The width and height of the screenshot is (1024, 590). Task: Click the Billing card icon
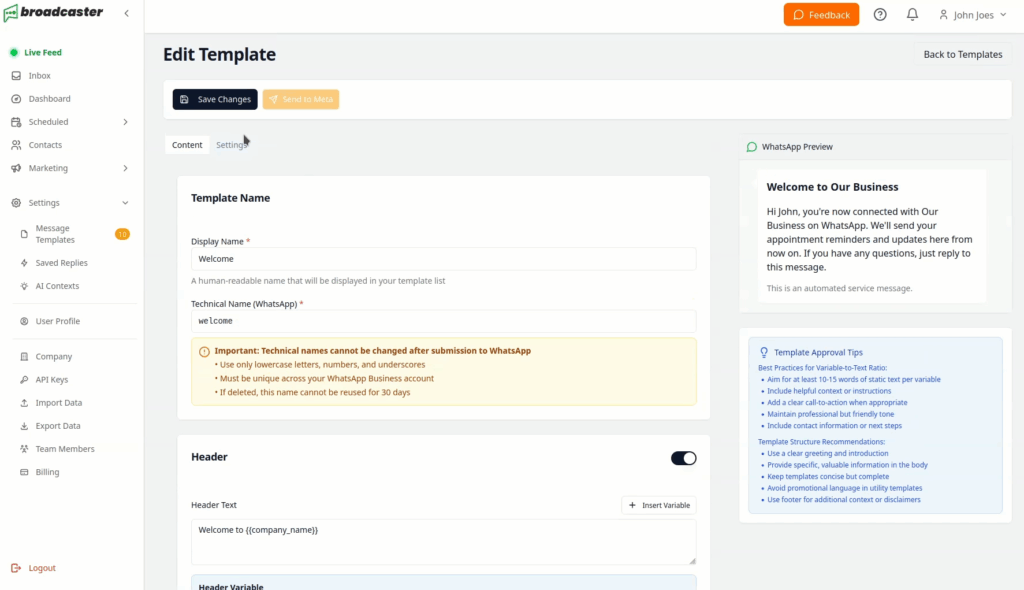coord(24,472)
